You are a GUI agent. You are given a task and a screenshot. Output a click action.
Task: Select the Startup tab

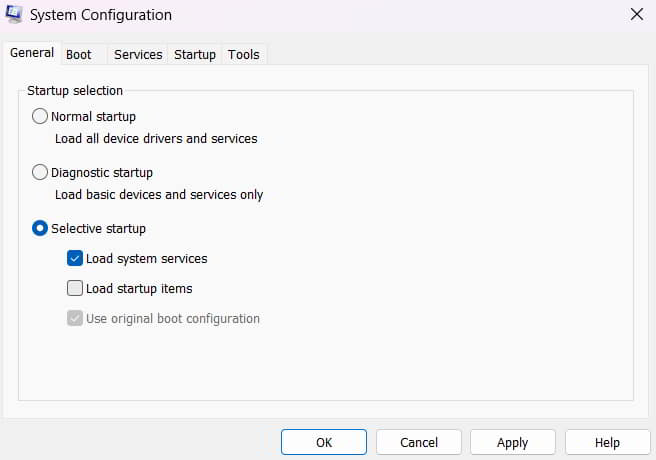(x=195, y=54)
